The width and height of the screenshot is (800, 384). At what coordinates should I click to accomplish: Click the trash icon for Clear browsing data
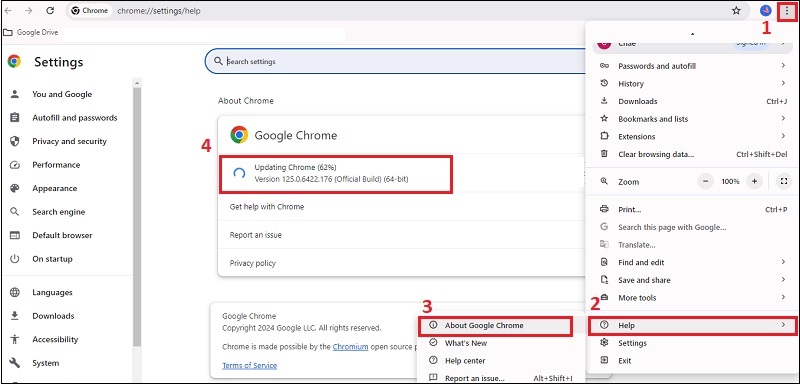tap(605, 153)
